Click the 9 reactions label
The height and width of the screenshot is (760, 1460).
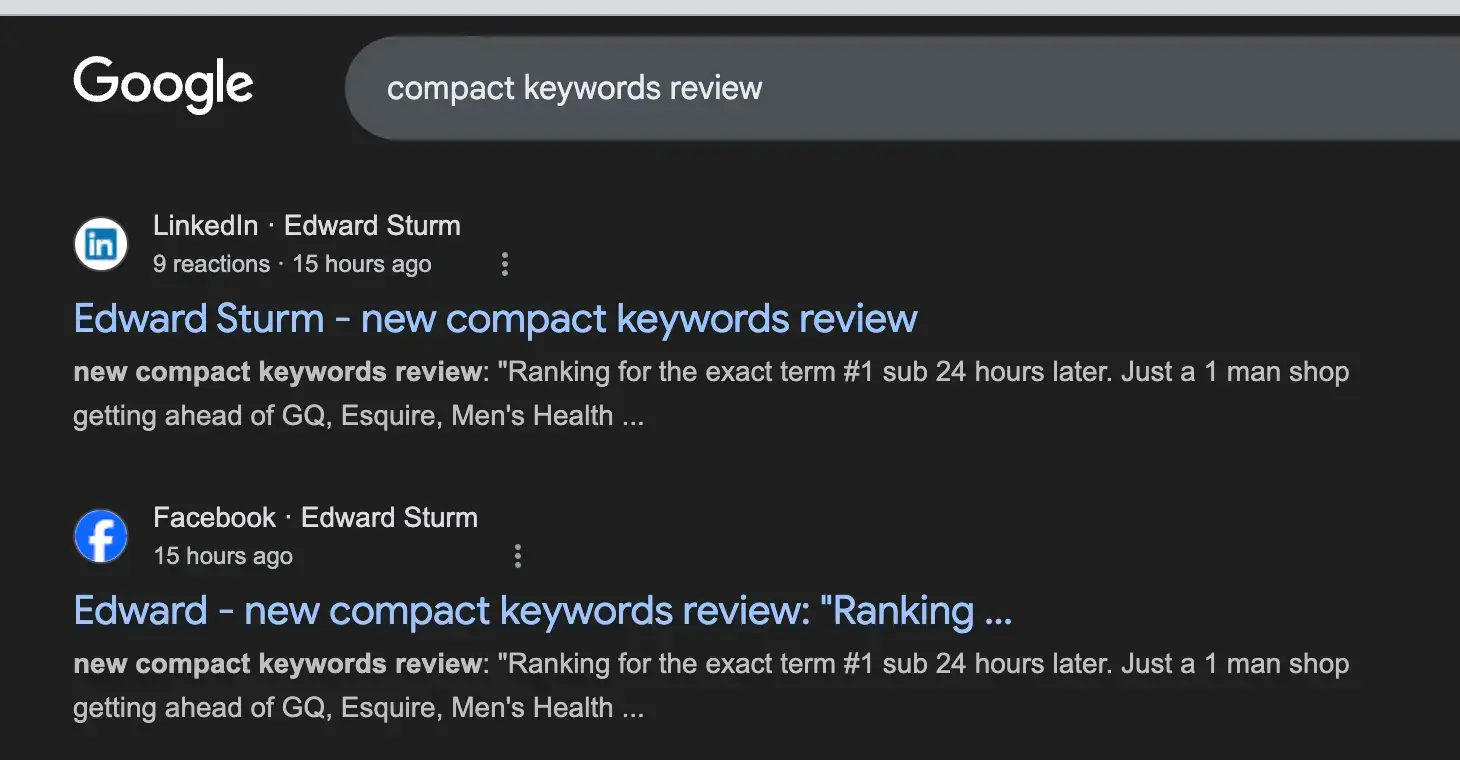coord(211,264)
